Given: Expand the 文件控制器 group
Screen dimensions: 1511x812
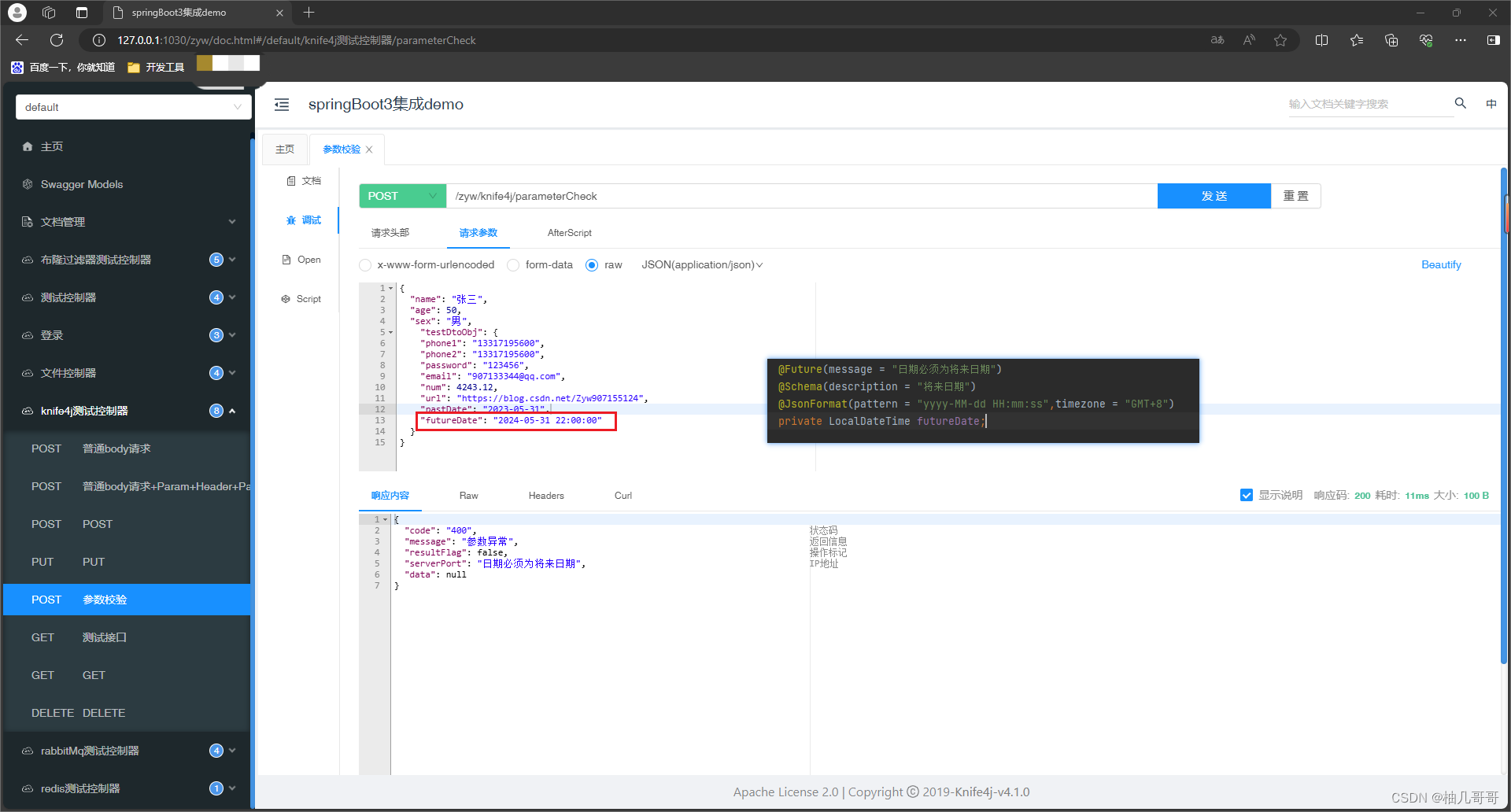Looking at the screenshot, I should pyautogui.click(x=126, y=373).
